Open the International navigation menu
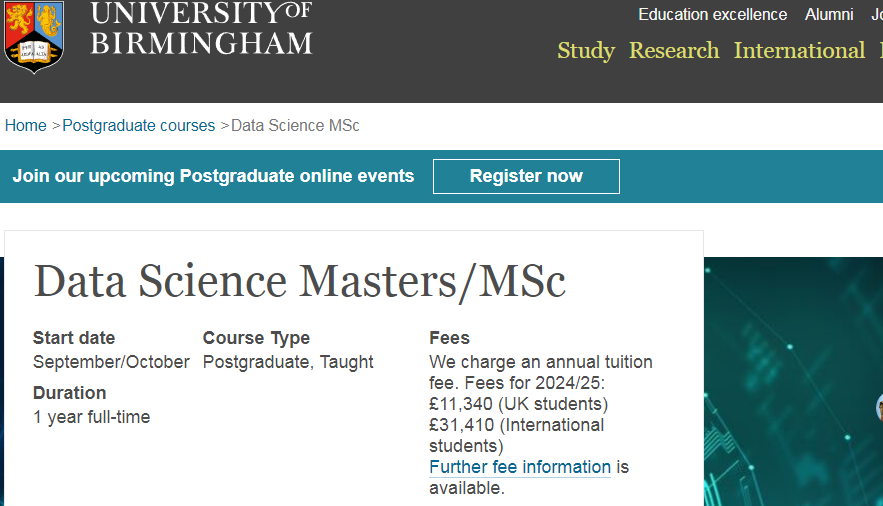The image size is (883, 506). pos(799,50)
